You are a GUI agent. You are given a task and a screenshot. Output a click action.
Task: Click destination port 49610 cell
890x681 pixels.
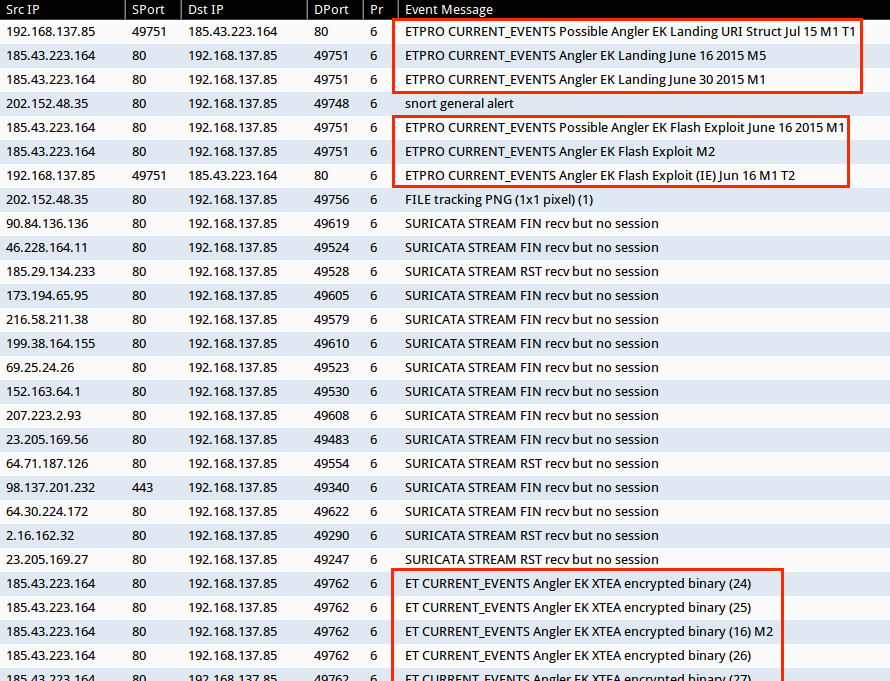(x=331, y=343)
